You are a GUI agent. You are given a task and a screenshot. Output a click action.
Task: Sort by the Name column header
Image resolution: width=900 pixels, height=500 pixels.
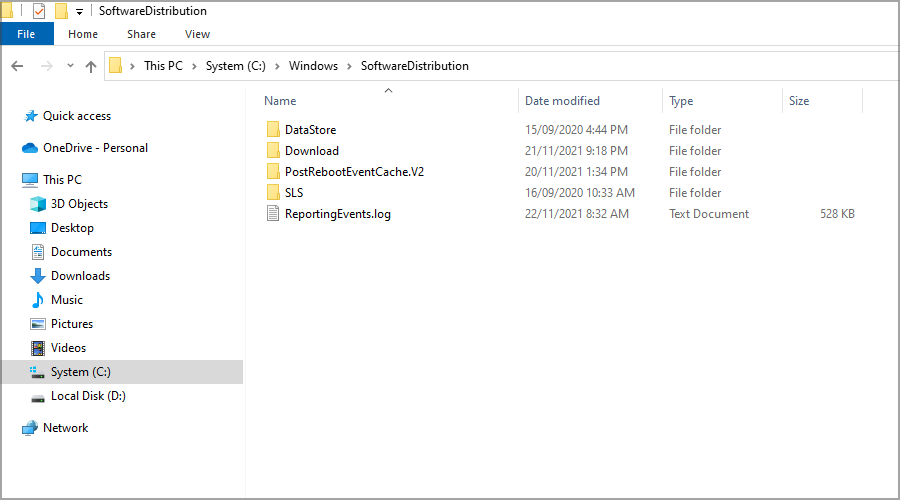[280, 101]
